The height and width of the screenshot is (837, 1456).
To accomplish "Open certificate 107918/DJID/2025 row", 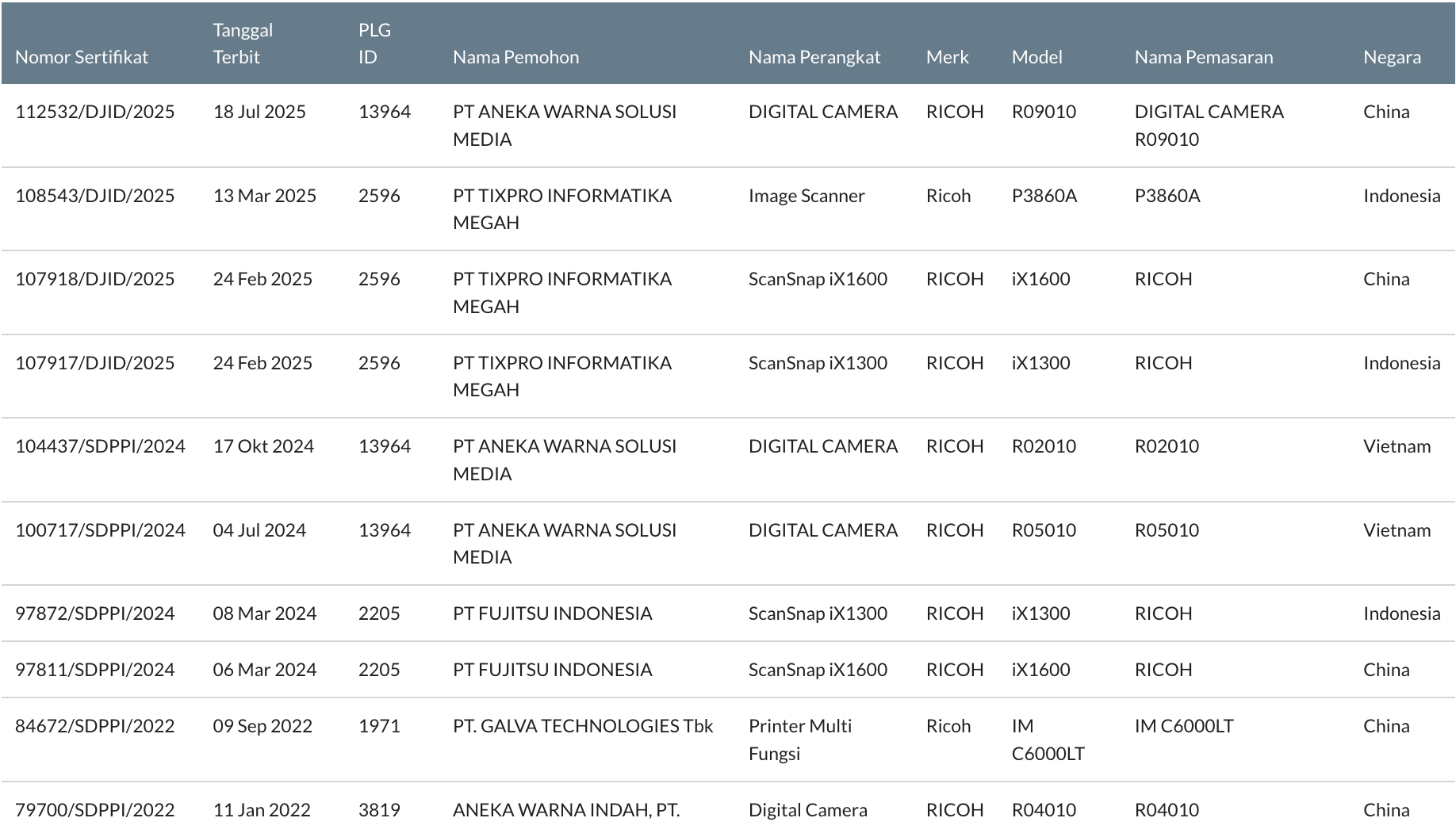I will coord(728,292).
